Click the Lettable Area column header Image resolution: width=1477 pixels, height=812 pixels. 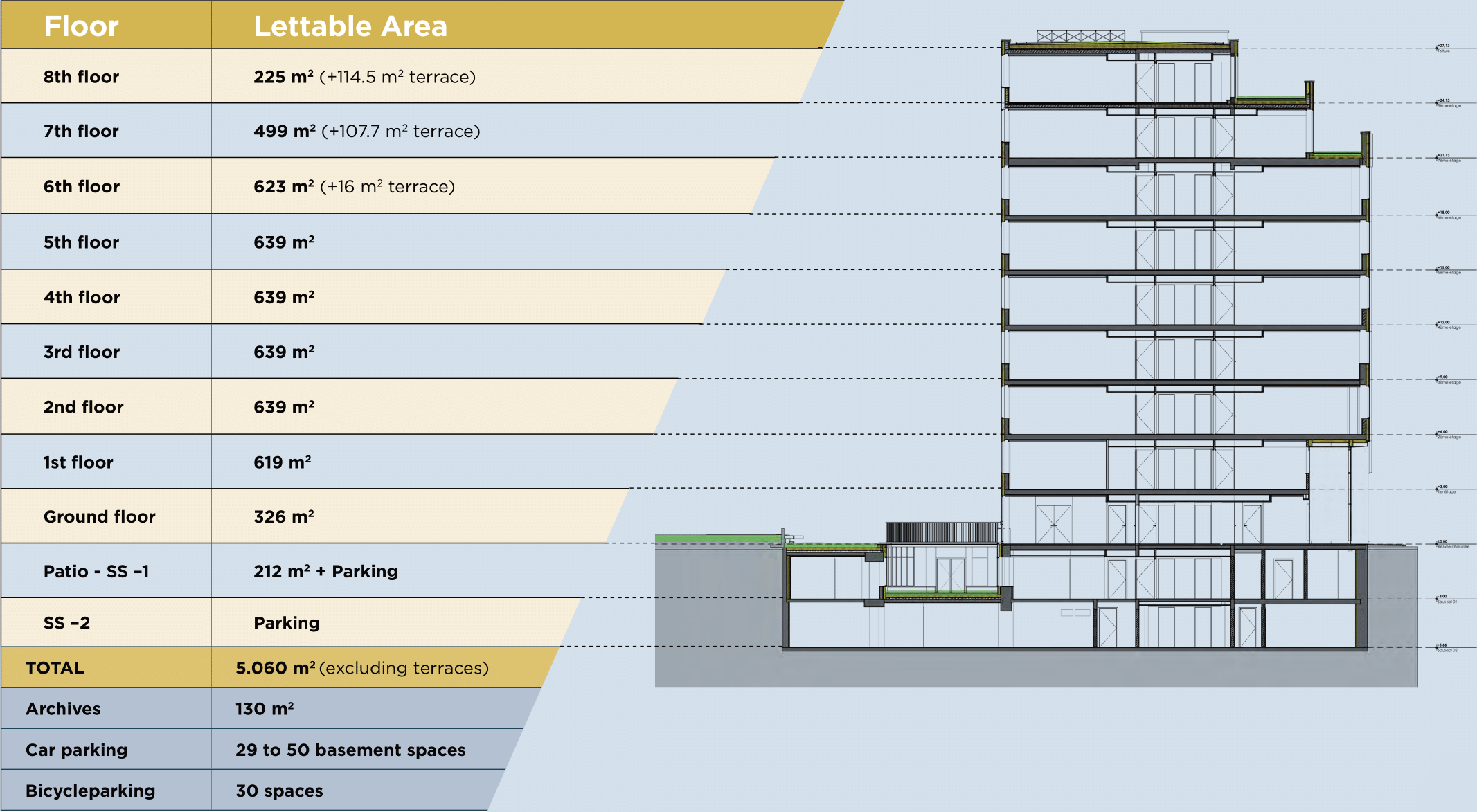tap(350, 26)
